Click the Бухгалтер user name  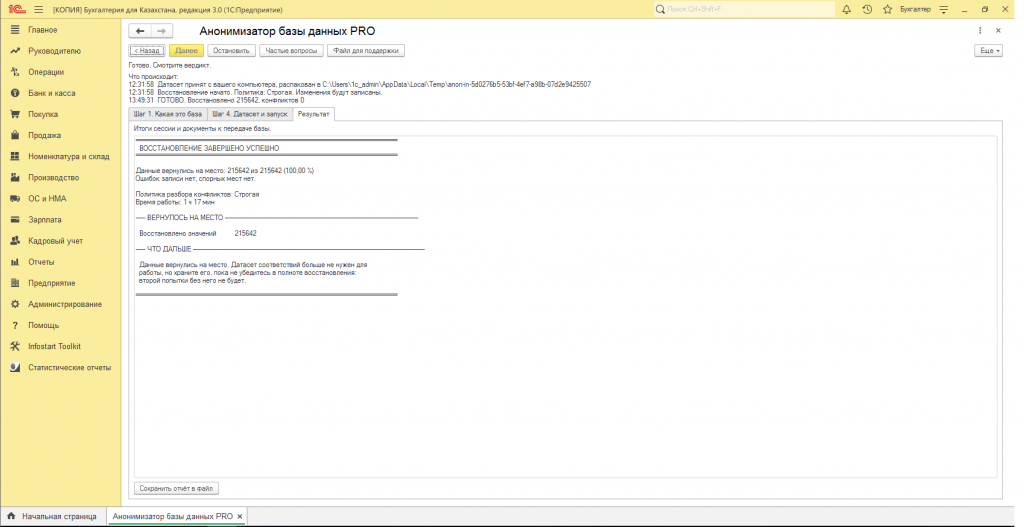(x=915, y=10)
